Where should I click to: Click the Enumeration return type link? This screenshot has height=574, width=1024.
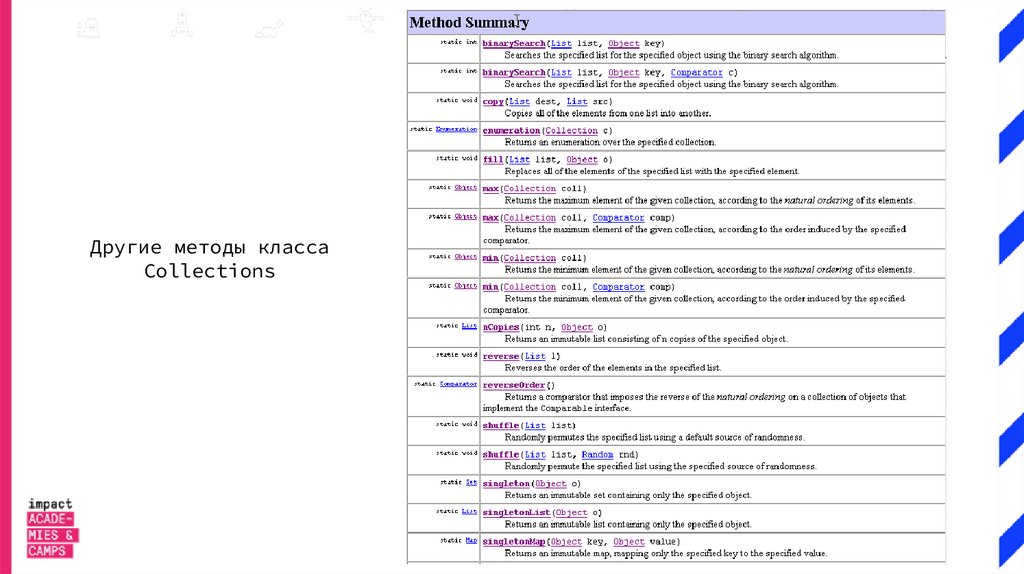[456, 129]
